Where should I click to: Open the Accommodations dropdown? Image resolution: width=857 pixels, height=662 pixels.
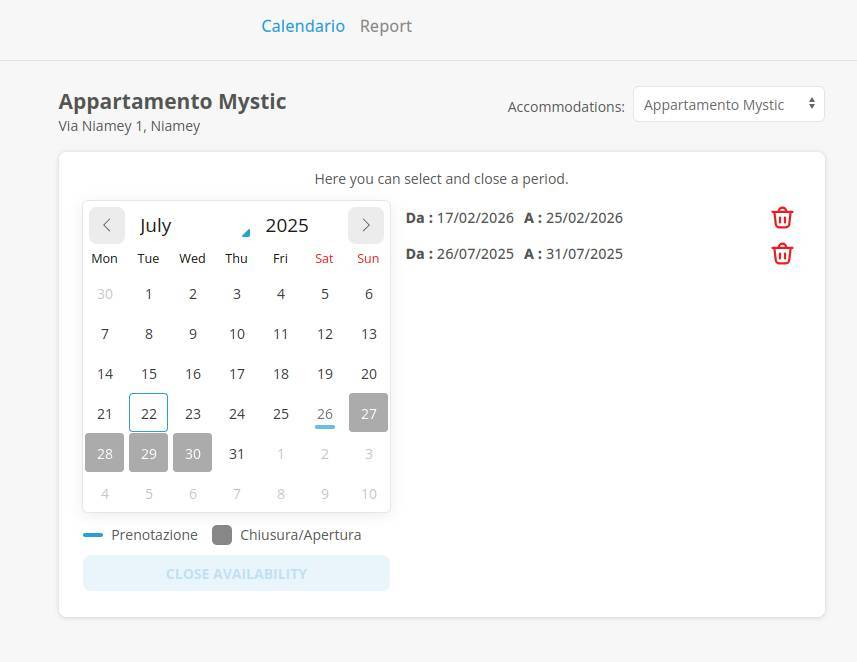tap(728, 105)
